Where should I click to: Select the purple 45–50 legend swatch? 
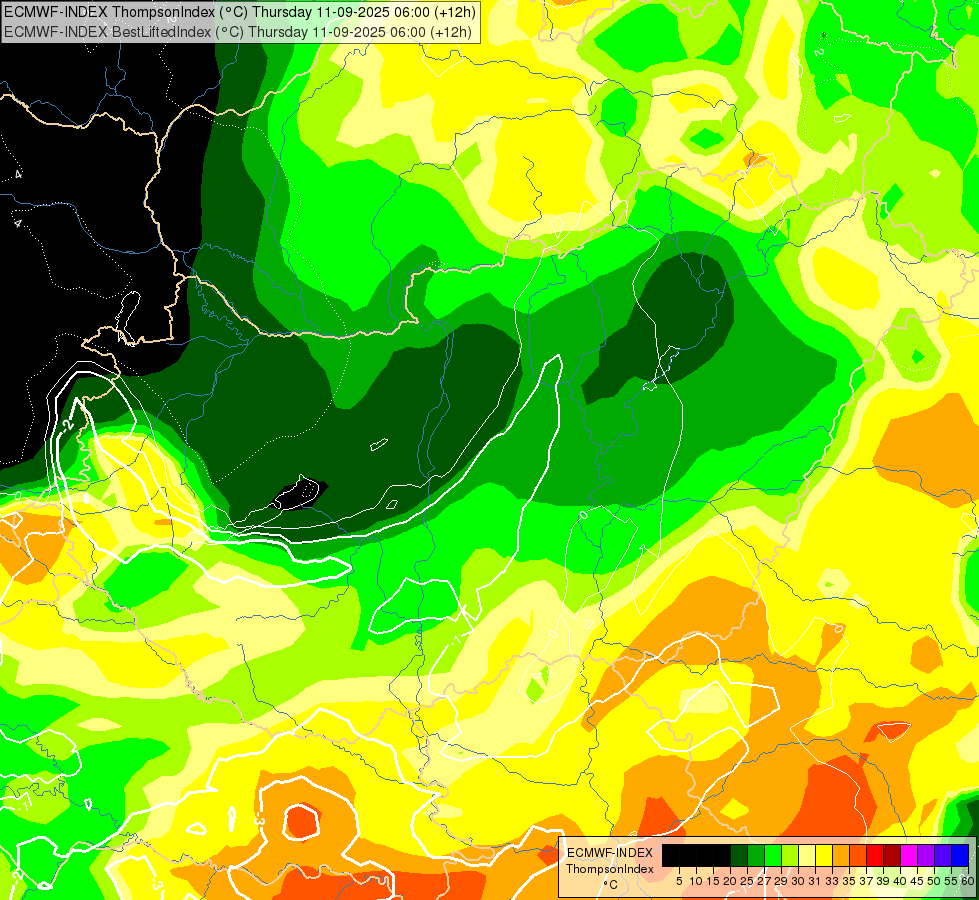pyautogui.click(x=926, y=855)
